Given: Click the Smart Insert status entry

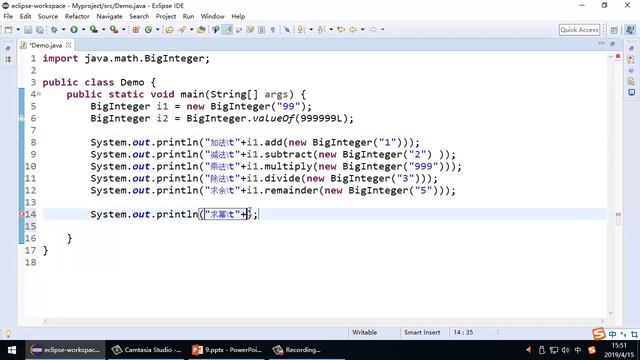Looking at the screenshot, I should pos(422,333).
